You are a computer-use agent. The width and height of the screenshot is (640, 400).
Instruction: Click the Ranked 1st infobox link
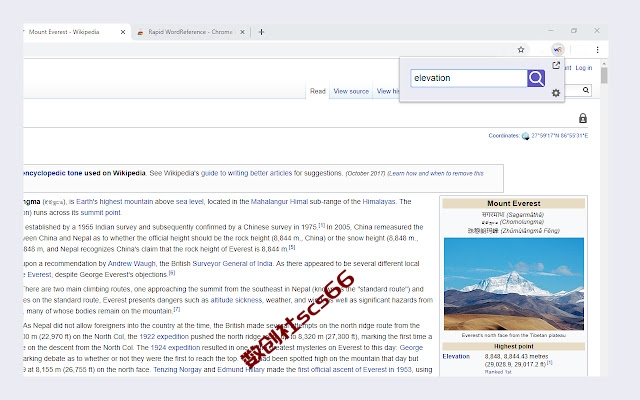(x=498, y=372)
